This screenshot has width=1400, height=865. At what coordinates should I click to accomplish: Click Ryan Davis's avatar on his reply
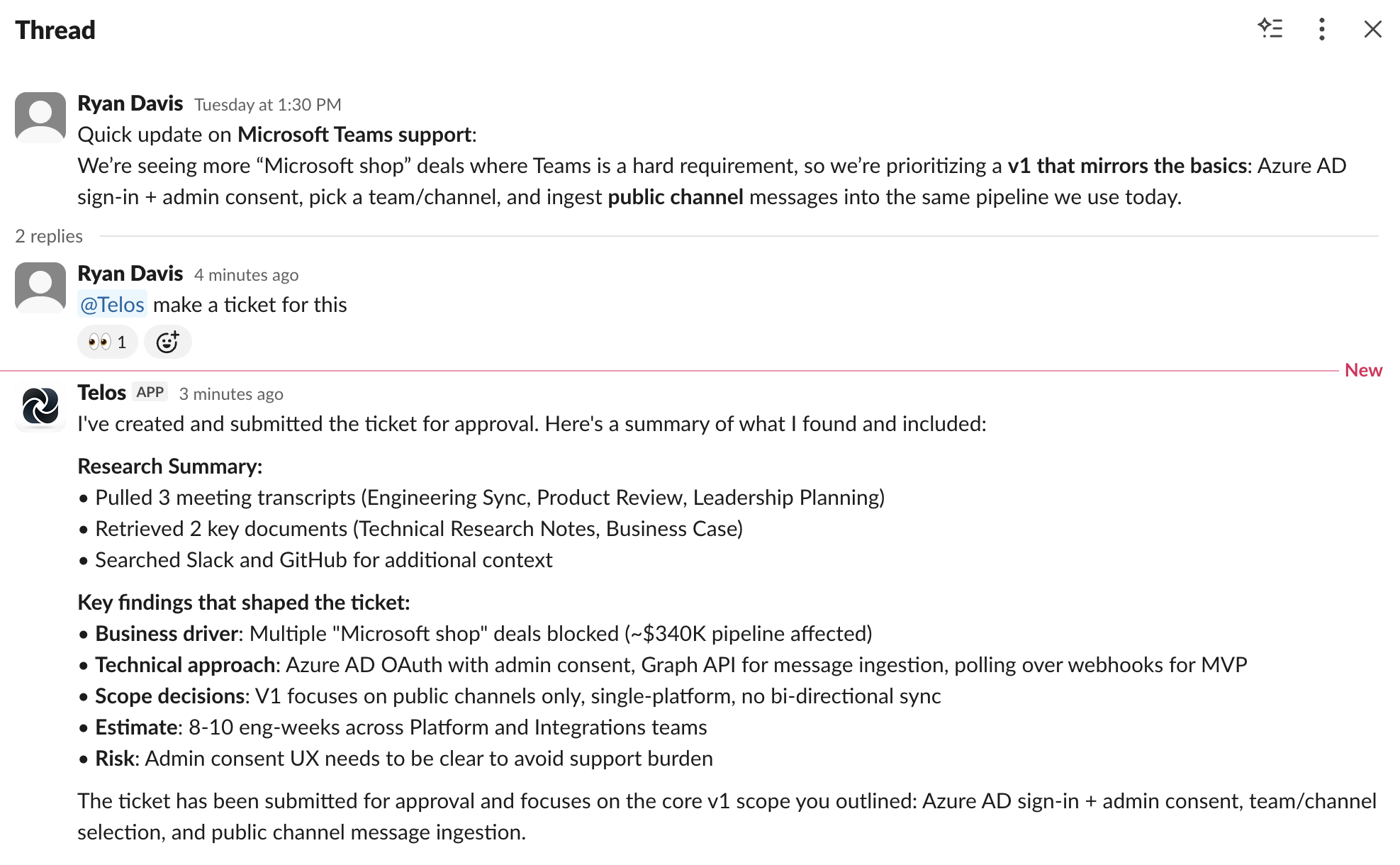pyautogui.click(x=40, y=286)
